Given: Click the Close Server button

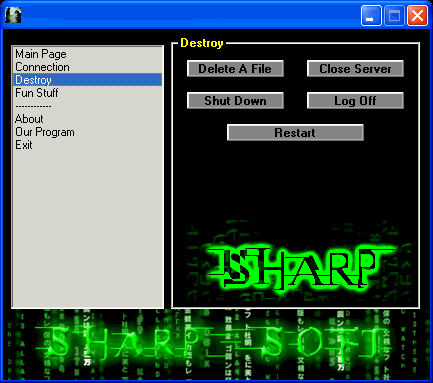Looking at the screenshot, I should (355, 69).
